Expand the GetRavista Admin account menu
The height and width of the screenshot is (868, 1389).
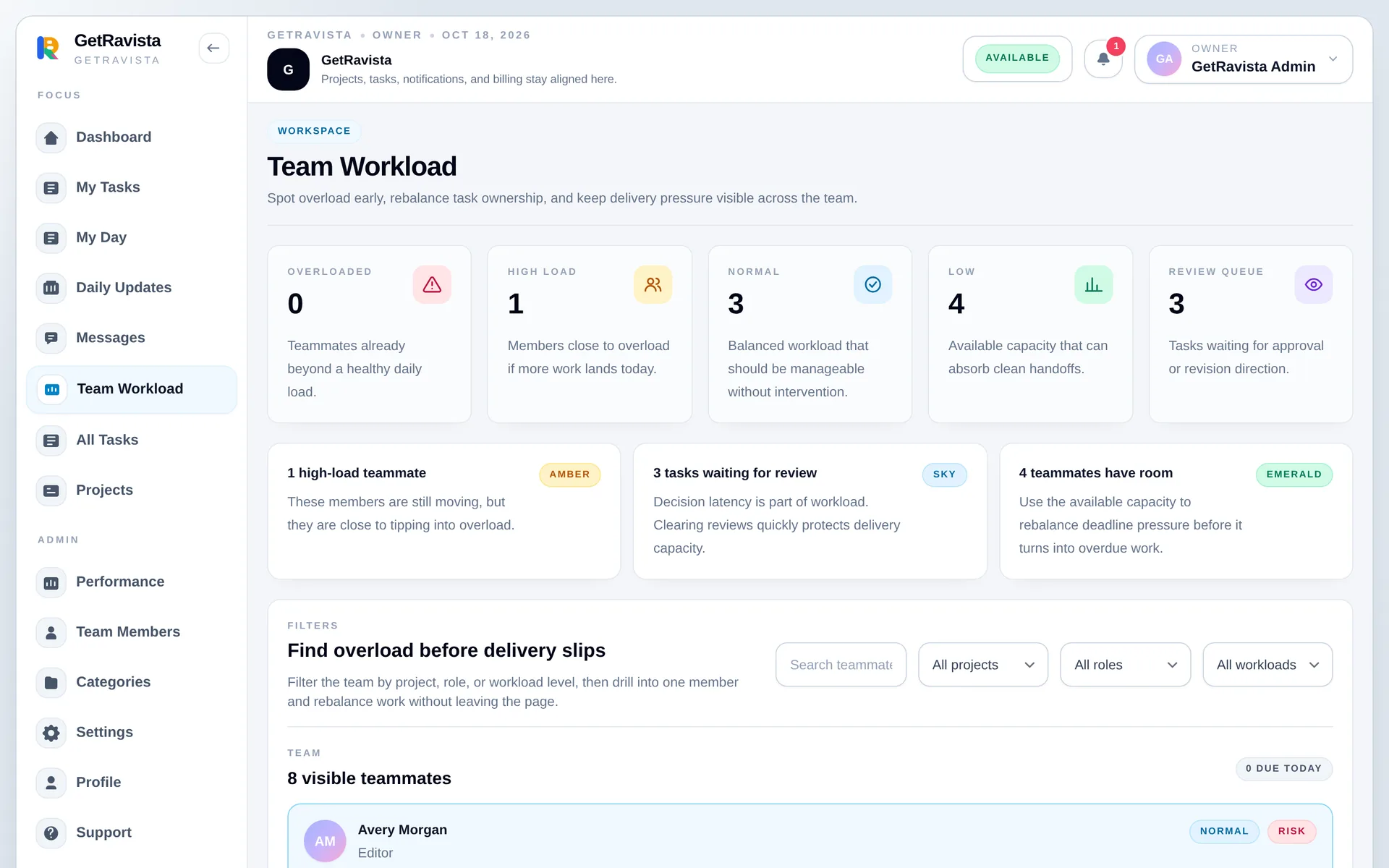[x=1244, y=59]
